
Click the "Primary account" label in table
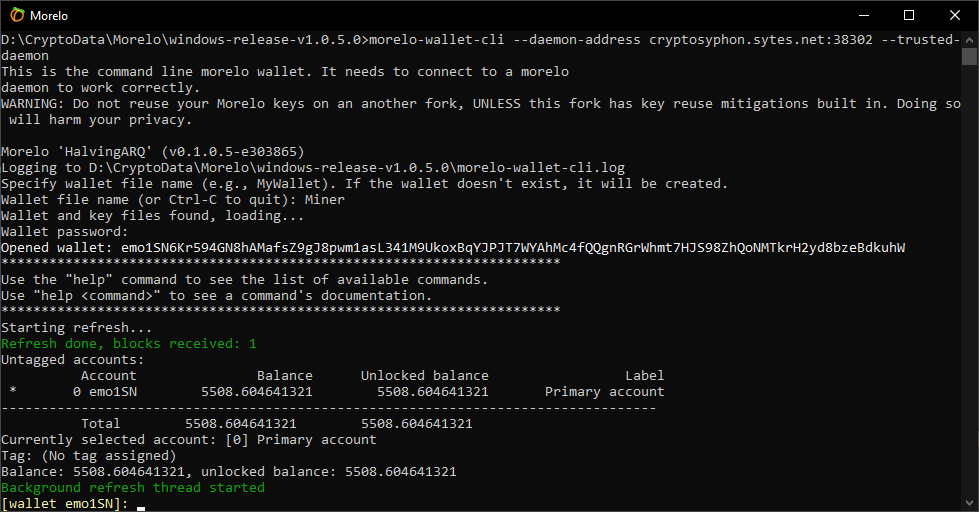click(x=604, y=391)
